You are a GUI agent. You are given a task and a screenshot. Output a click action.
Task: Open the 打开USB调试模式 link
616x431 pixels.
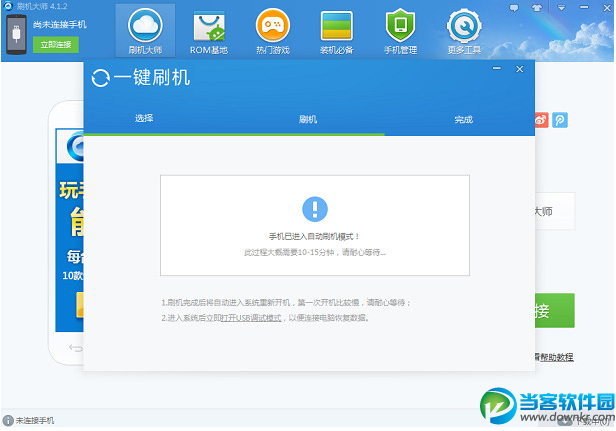(x=251, y=318)
